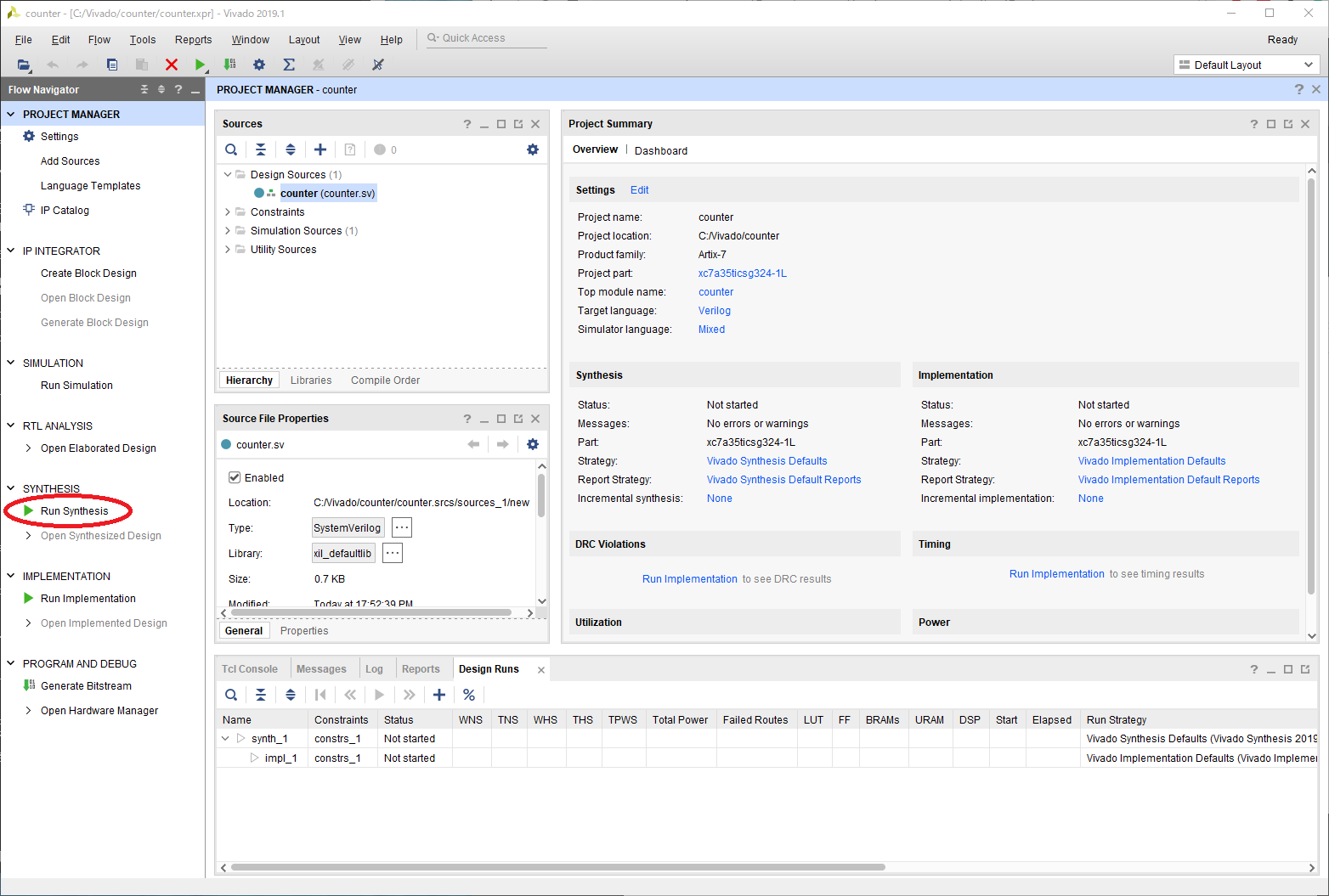Expand Simulation Sources tree node
This screenshot has height=896, width=1329.
click(x=228, y=231)
